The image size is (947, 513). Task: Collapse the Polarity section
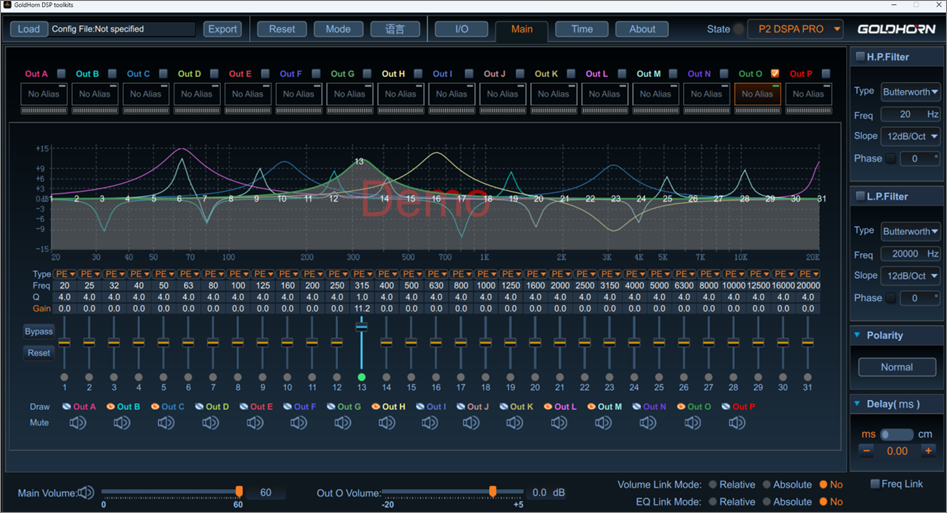tap(857, 335)
